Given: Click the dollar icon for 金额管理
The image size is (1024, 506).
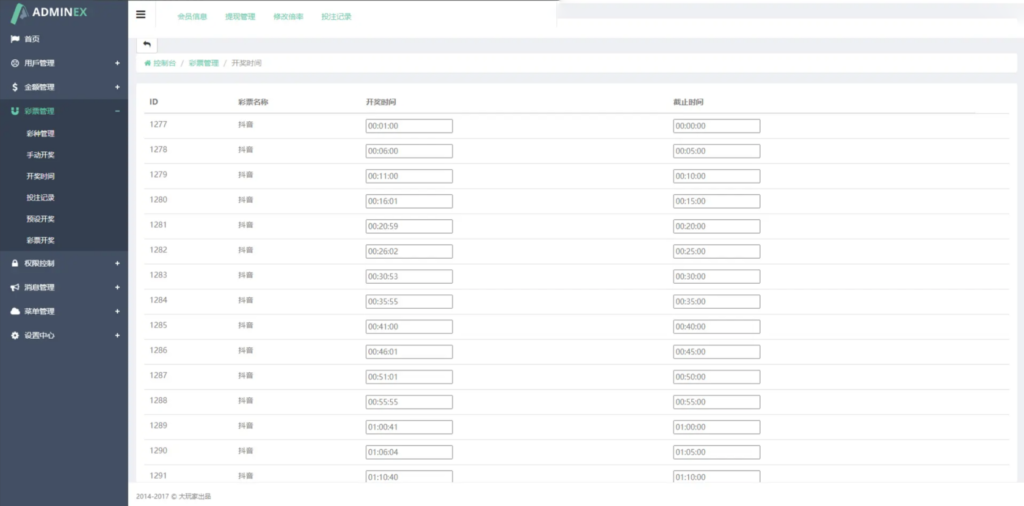Looking at the screenshot, I should pos(14,87).
